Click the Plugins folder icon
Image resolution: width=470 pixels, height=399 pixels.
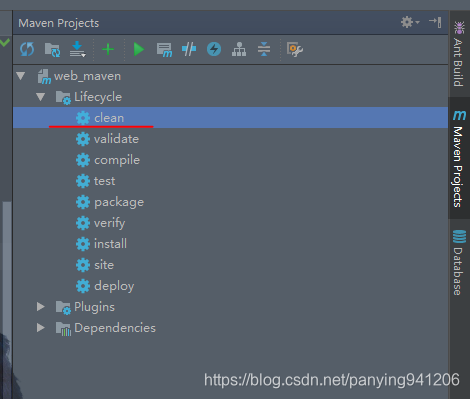[x=63, y=307]
